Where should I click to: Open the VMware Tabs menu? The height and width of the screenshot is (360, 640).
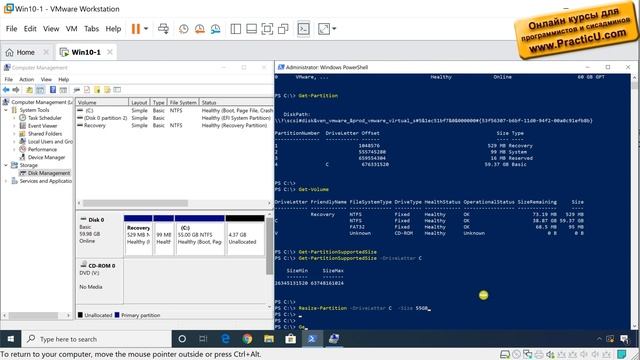[x=91, y=29]
